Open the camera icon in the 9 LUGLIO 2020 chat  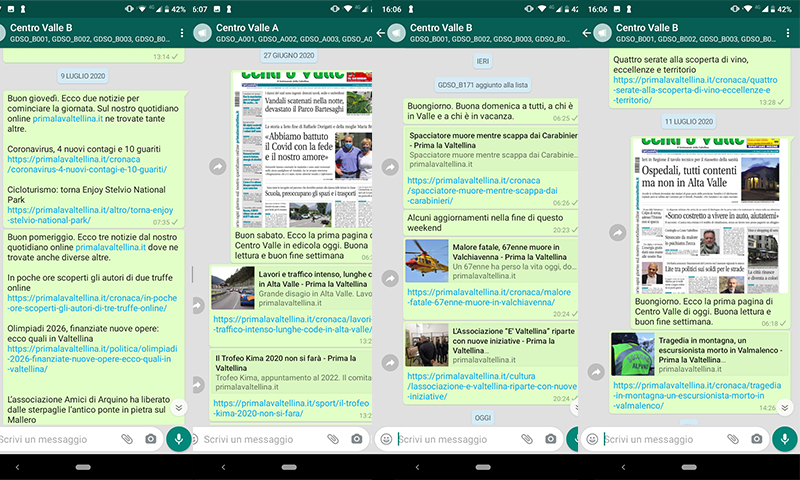(151, 439)
